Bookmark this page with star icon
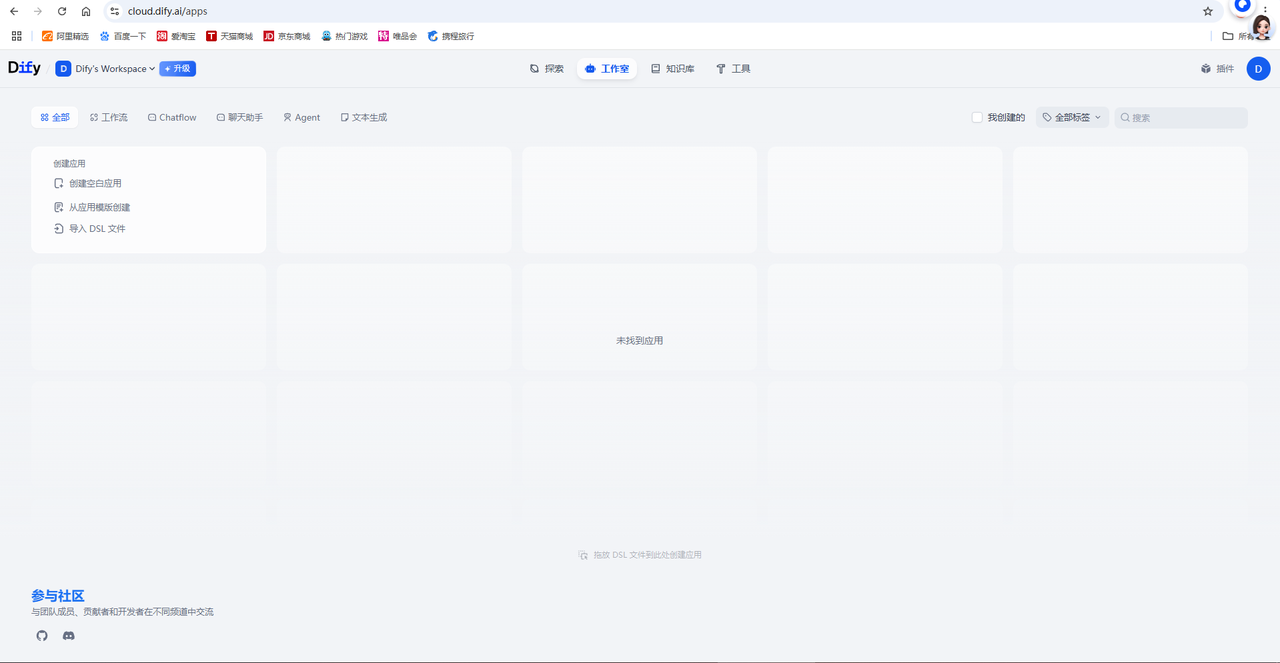Viewport: 1280px width, 663px height. pos(1208,11)
